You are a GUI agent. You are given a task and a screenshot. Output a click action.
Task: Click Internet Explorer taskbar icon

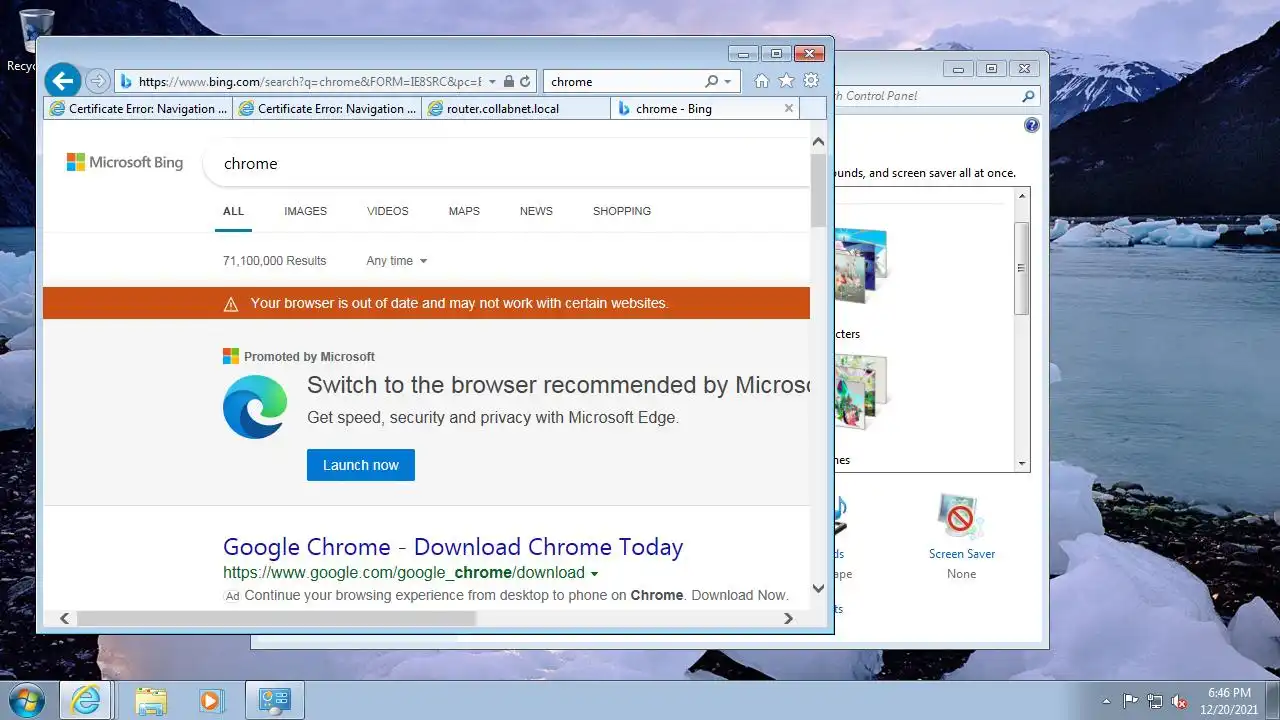(x=85, y=700)
